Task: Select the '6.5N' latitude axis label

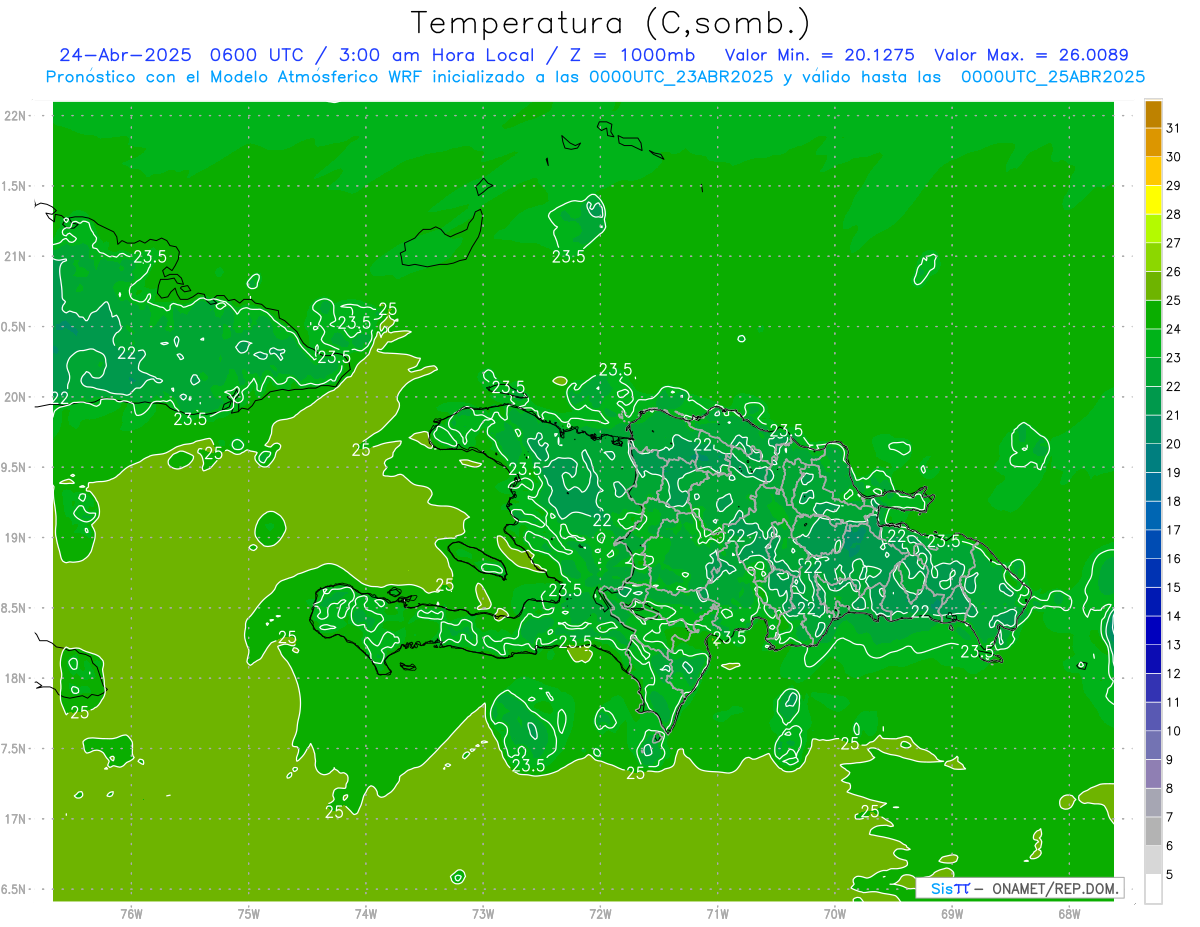Action: pos(14,889)
